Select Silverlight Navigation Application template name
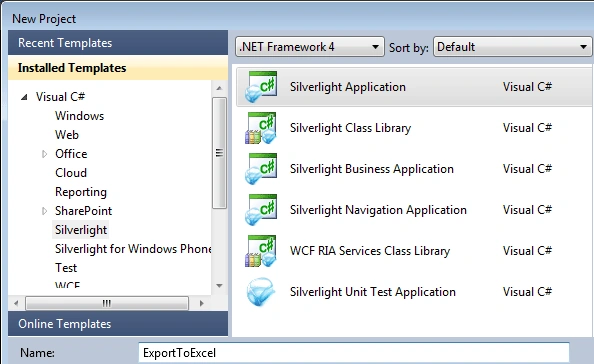The width and height of the screenshot is (594, 364). (378, 210)
